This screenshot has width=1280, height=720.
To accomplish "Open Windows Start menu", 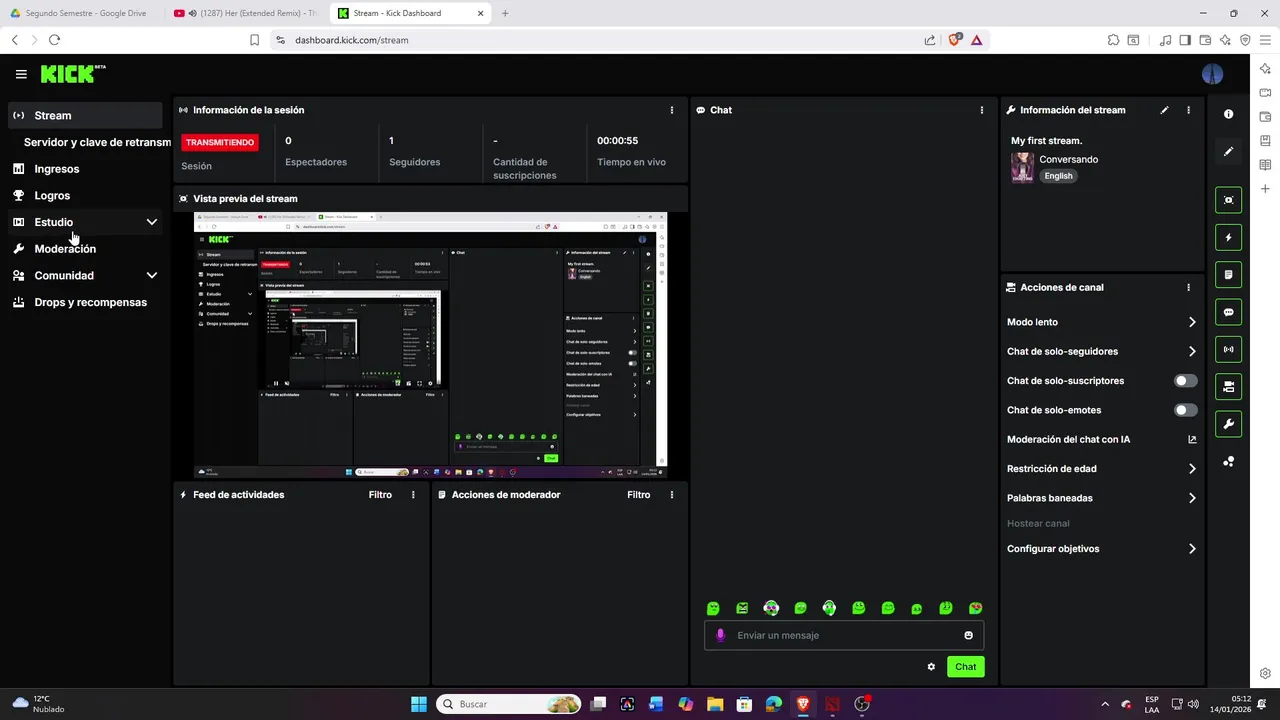I will pos(418,704).
